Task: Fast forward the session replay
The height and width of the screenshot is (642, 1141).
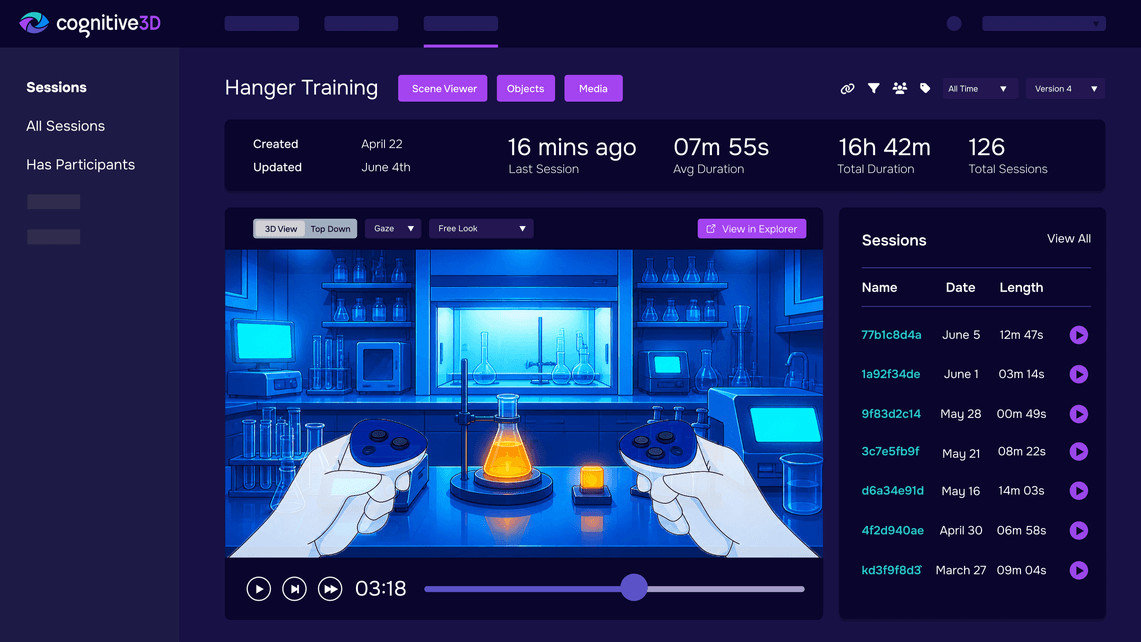Action: [330, 588]
